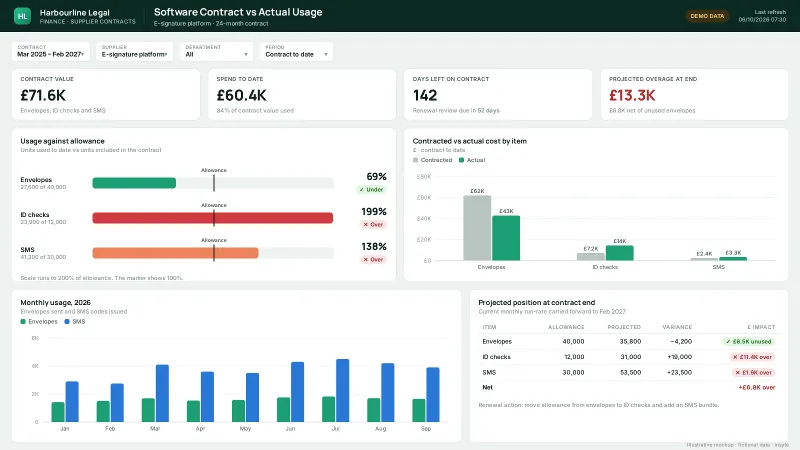Click the green £43K actual Envelopes bar

[506, 238]
